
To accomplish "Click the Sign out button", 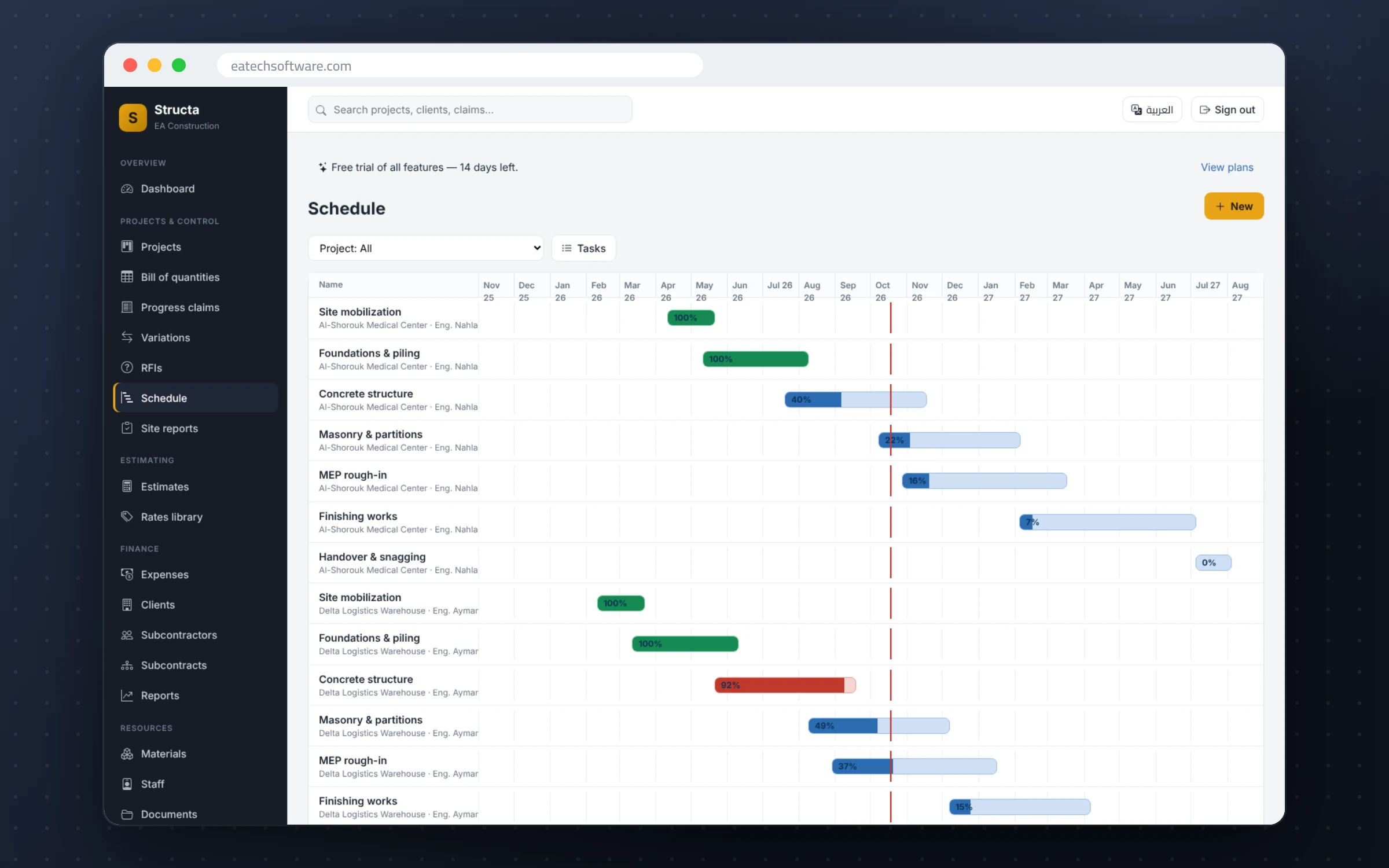I will click(1228, 110).
